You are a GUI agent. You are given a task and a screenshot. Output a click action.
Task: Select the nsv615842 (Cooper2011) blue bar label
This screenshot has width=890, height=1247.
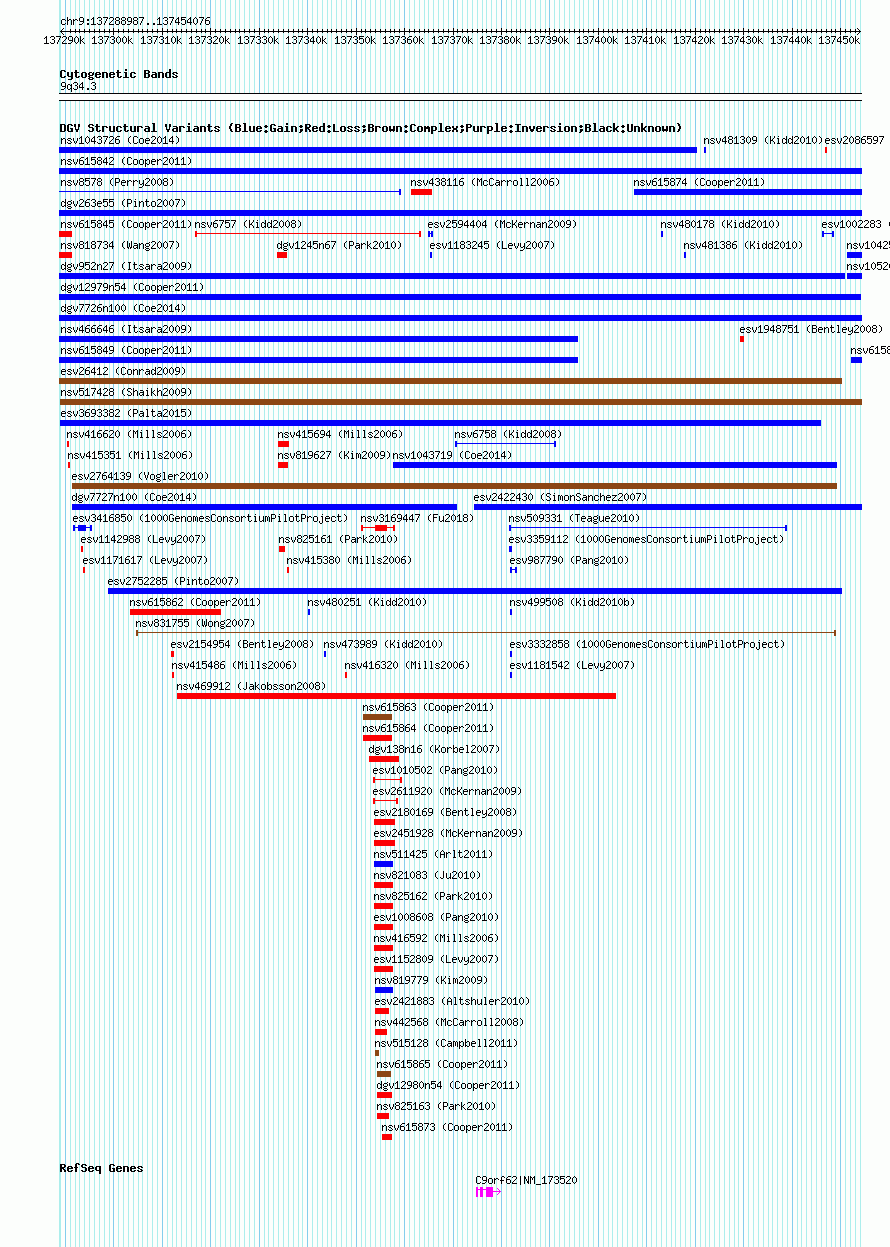tap(126, 161)
